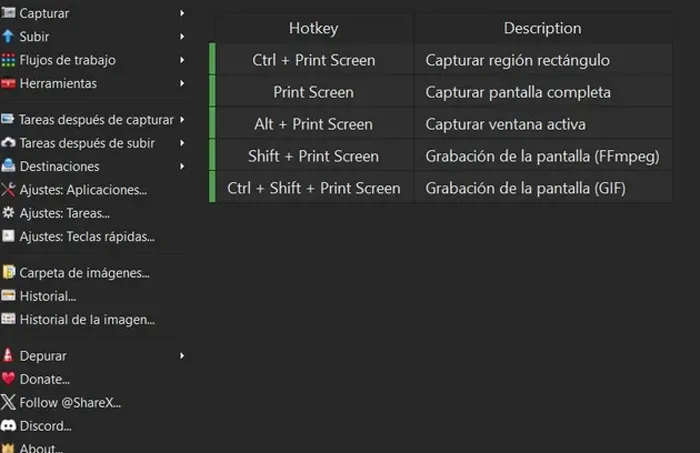Click the Flujos de trabajo grid icon

click(x=8, y=60)
